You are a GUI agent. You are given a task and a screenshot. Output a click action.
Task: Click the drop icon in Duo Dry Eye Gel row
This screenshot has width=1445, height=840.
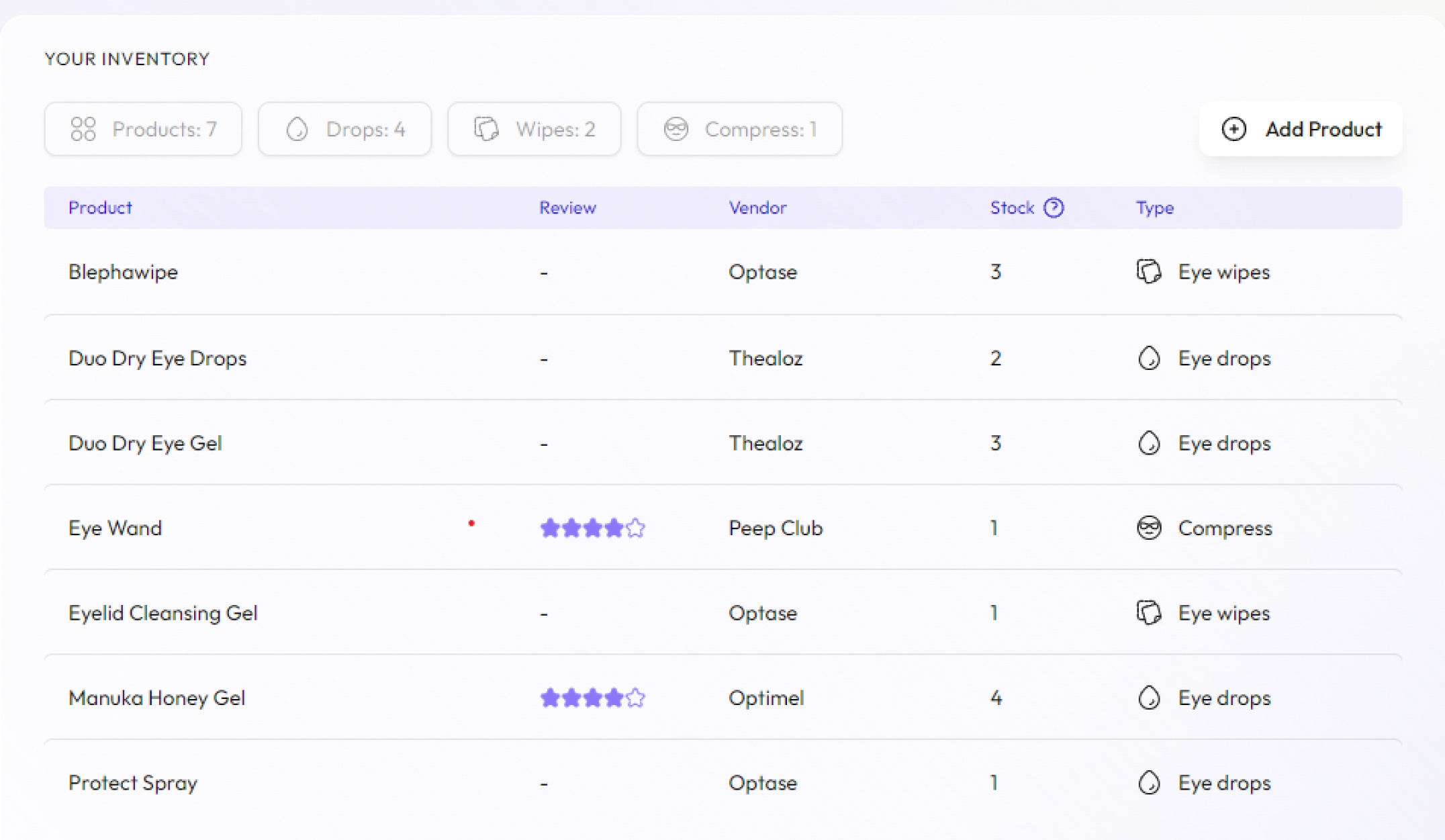(1149, 443)
